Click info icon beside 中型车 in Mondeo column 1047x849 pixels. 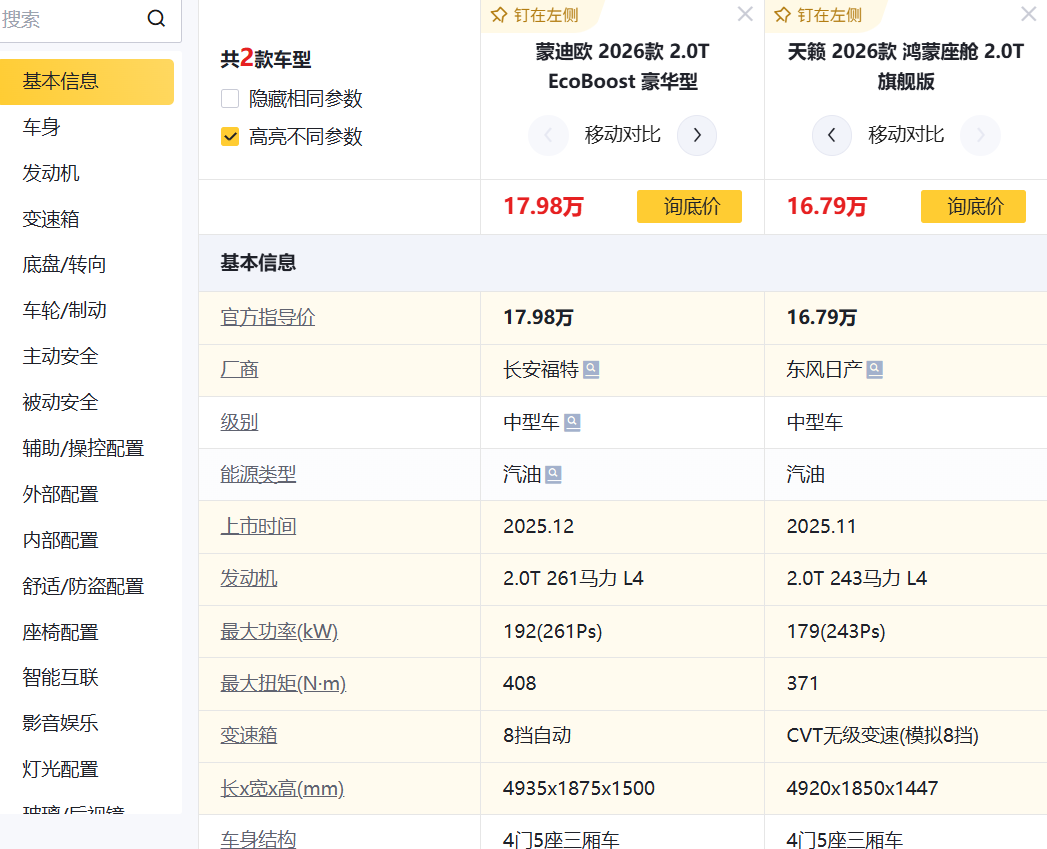(x=572, y=423)
